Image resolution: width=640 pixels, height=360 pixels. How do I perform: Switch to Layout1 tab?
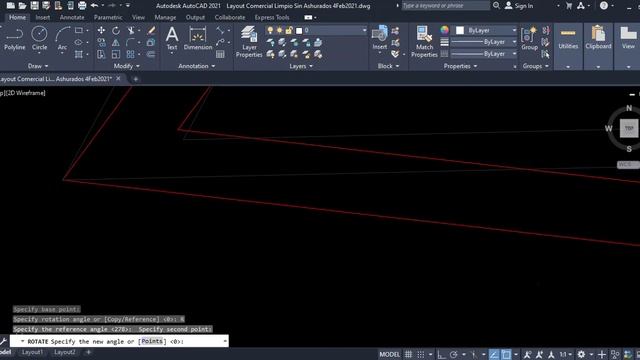(32, 352)
